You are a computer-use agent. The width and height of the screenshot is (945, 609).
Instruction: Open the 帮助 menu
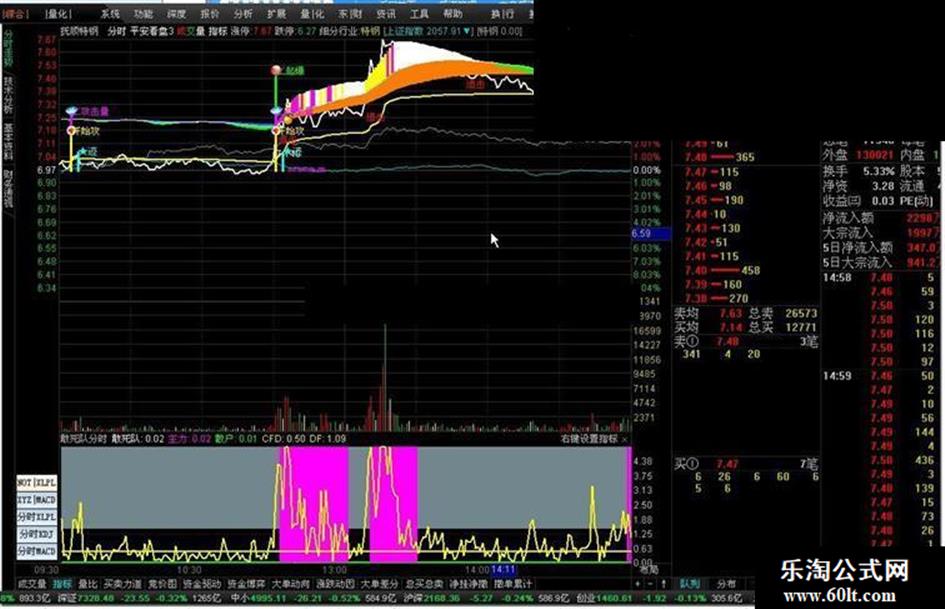click(x=453, y=13)
